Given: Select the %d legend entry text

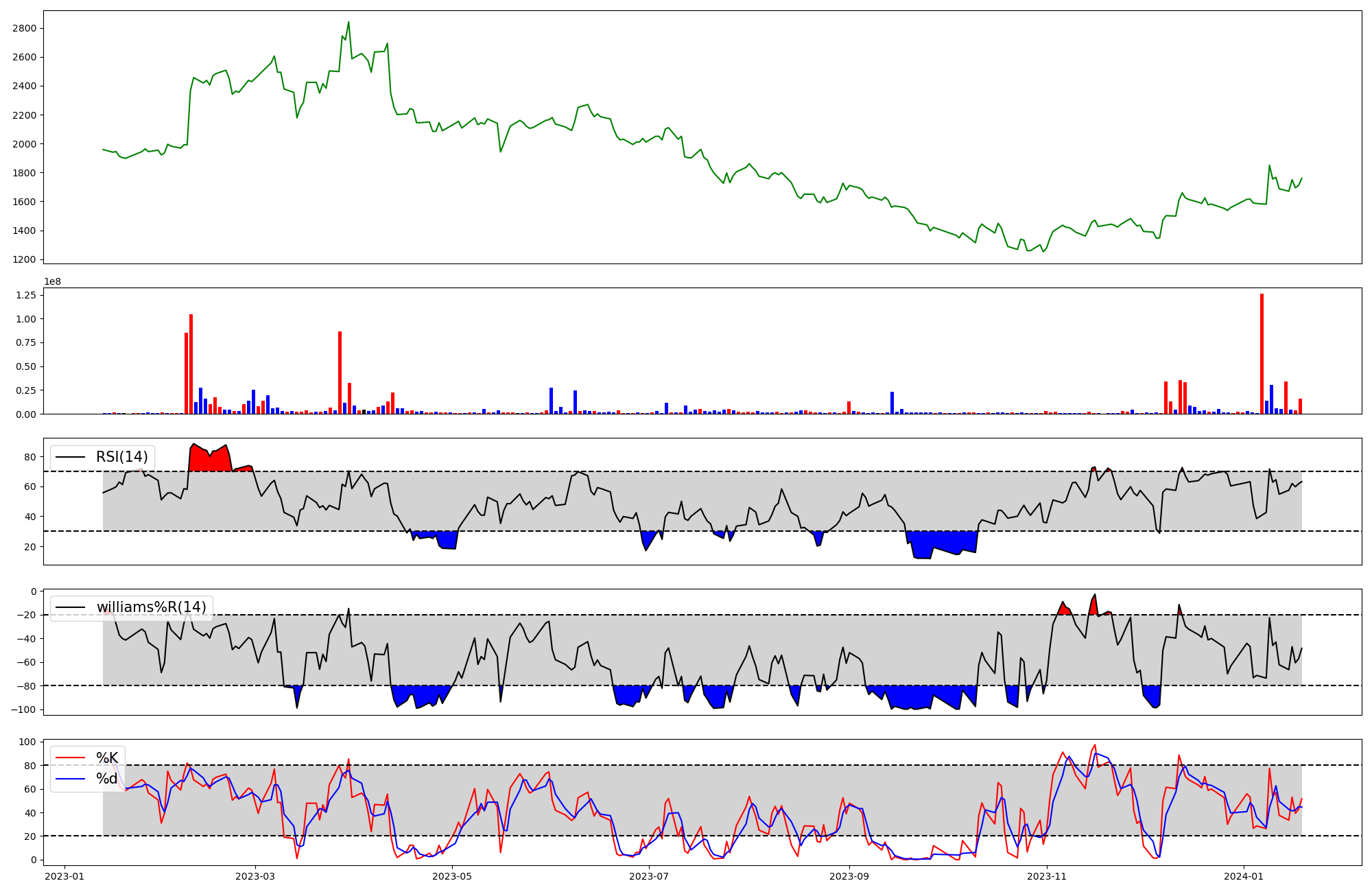Looking at the screenshot, I should coord(107,778).
